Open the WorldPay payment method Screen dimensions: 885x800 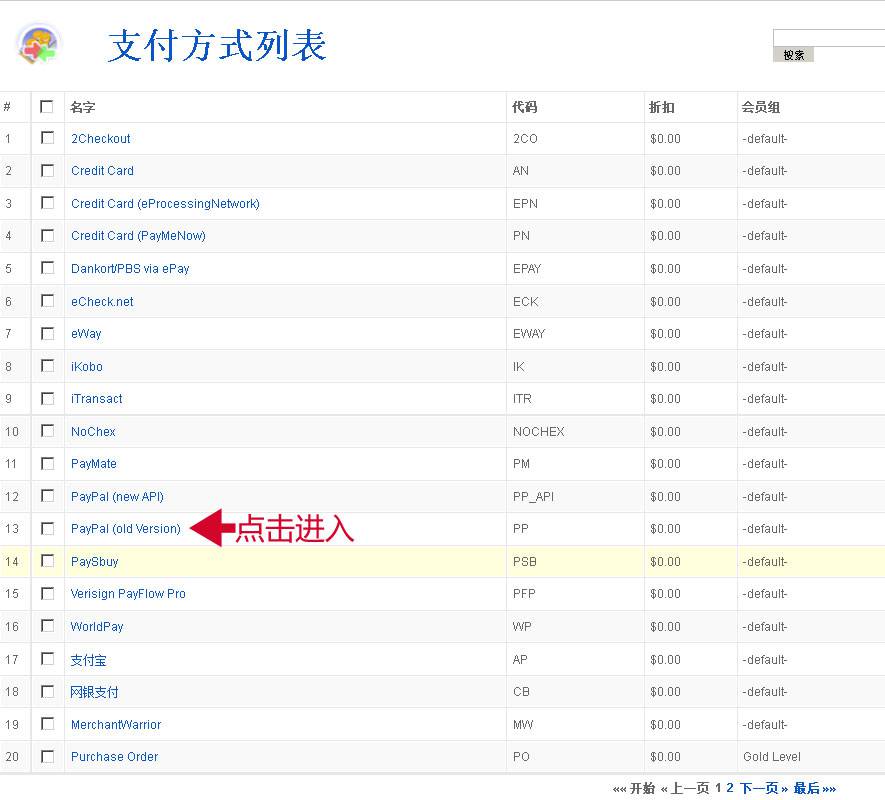point(97,626)
